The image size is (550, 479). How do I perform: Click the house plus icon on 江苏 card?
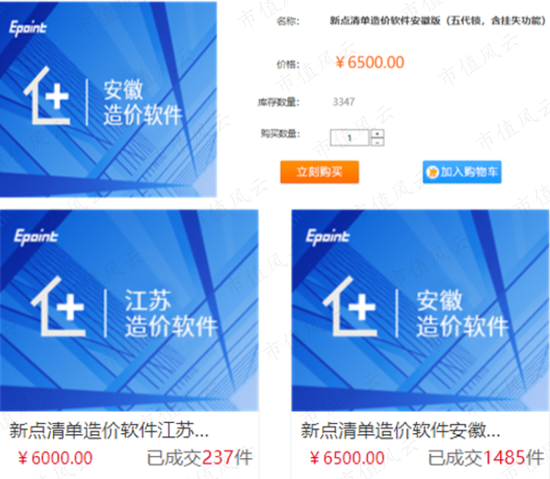tap(58, 306)
